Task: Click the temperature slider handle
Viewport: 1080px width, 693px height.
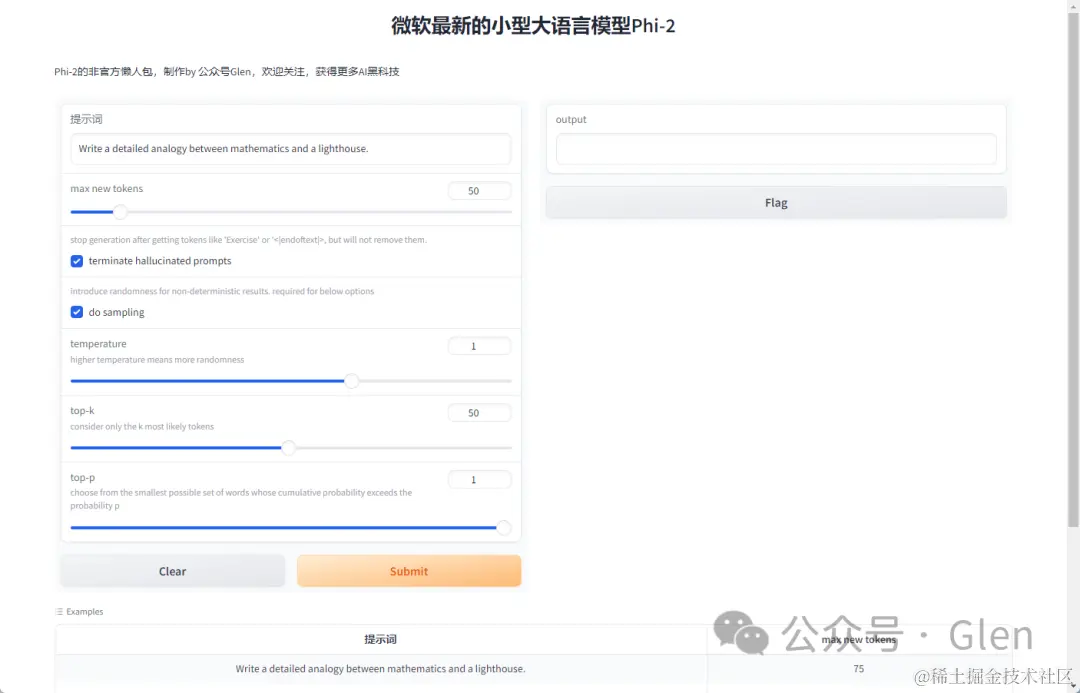Action: pyautogui.click(x=352, y=381)
